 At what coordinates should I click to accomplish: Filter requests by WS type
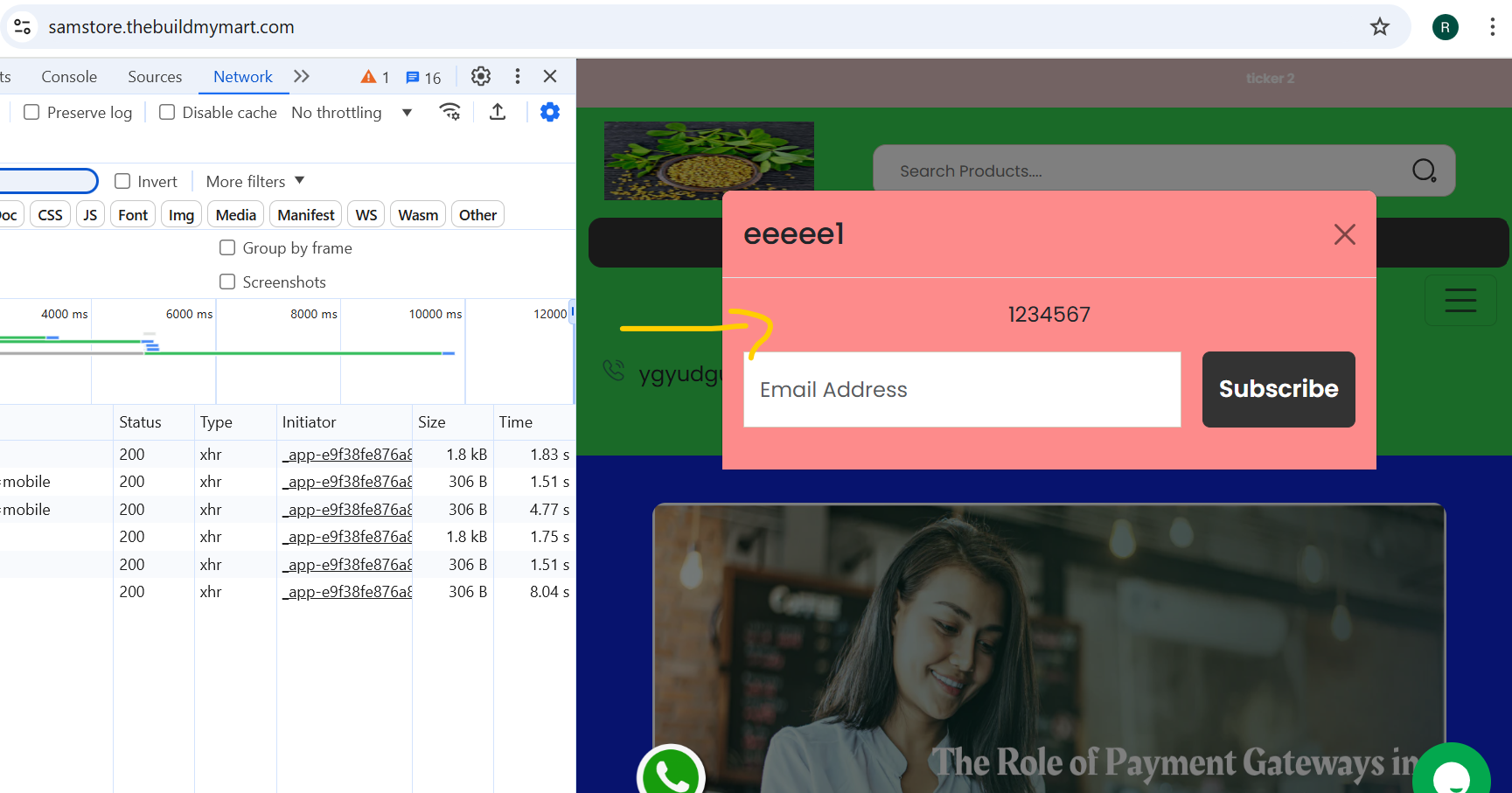(x=366, y=214)
